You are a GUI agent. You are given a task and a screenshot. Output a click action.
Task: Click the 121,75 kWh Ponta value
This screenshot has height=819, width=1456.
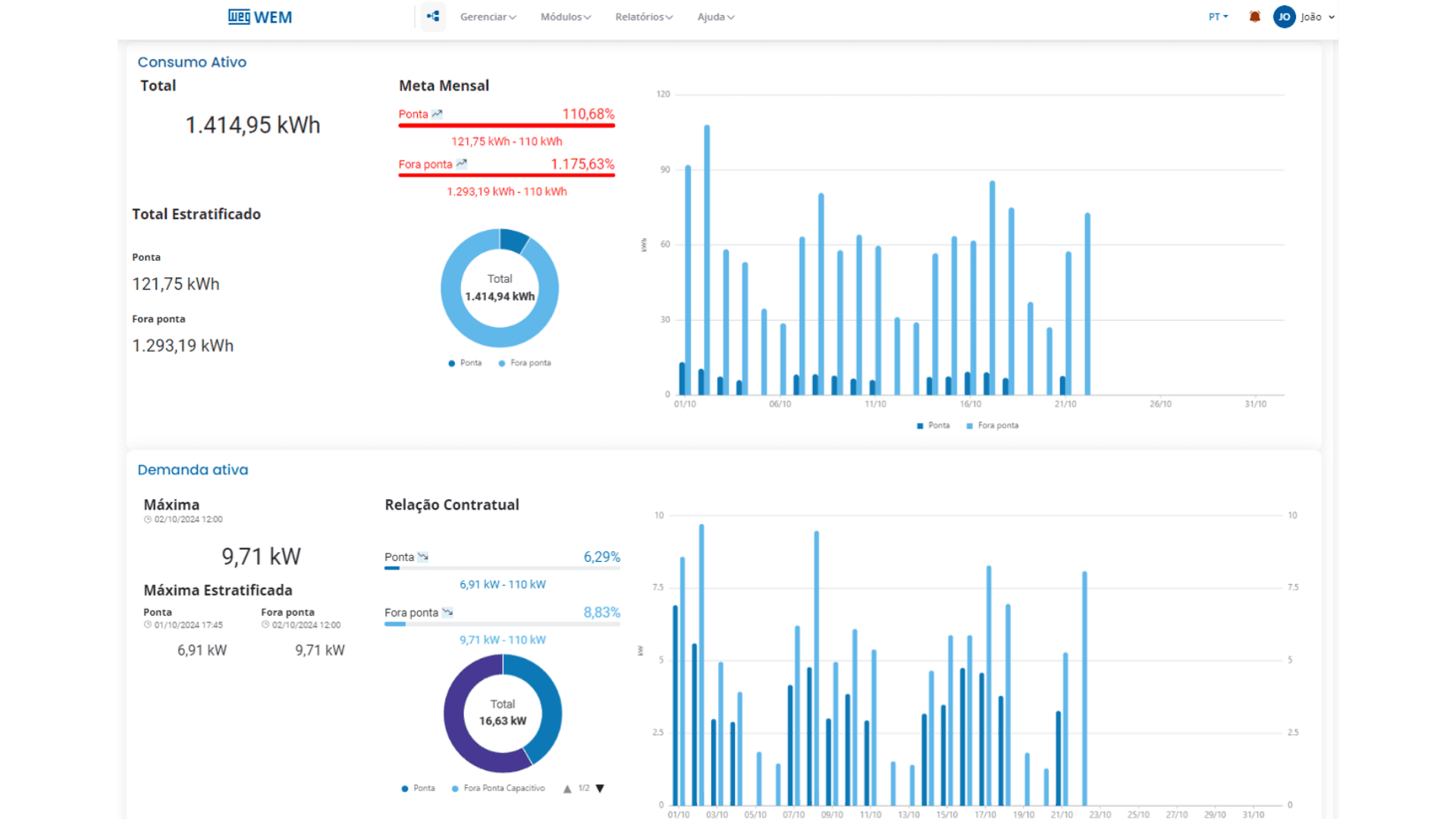[176, 284]
